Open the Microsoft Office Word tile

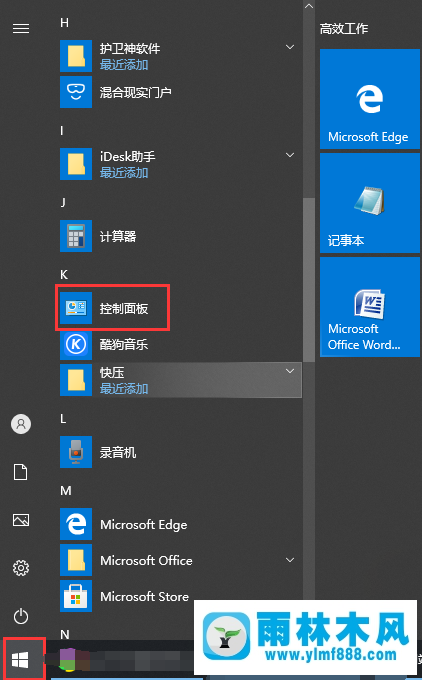click(370, 307)
